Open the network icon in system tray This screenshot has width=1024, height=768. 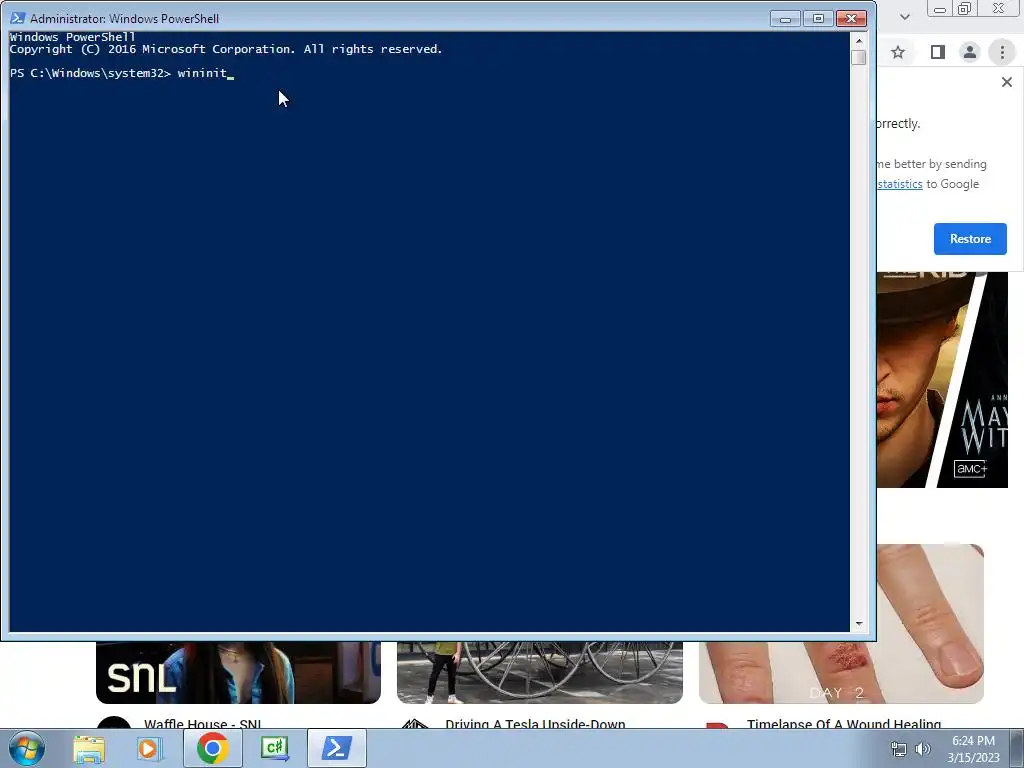coord(899,749)
